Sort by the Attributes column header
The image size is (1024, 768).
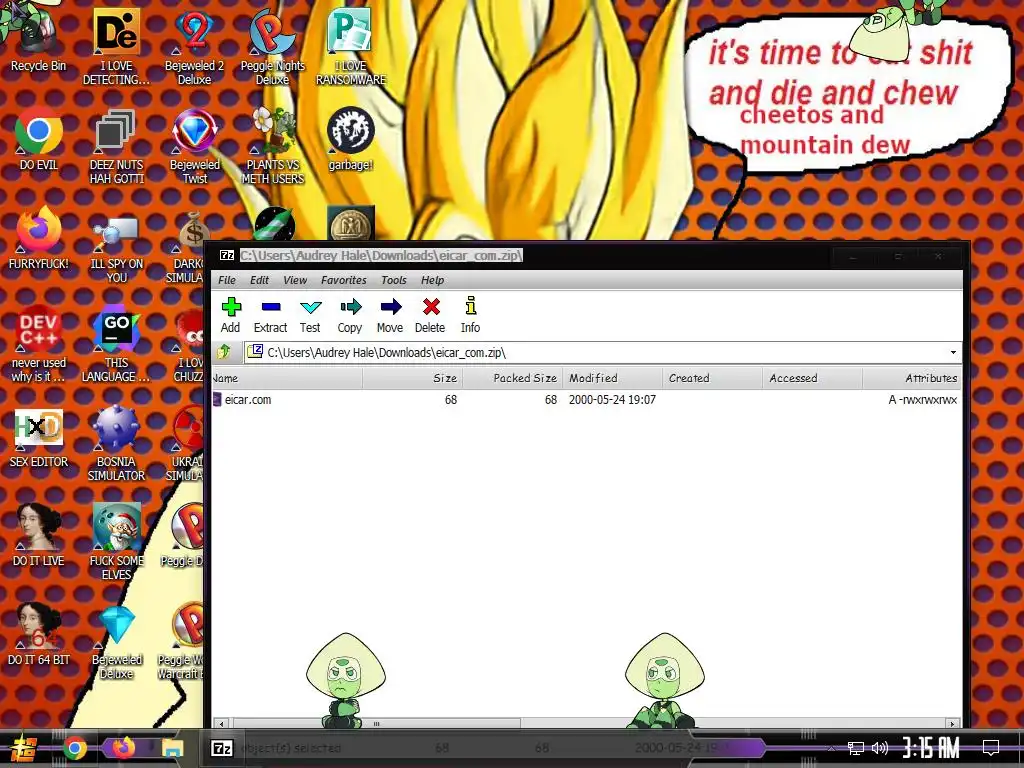[x=912, y=378]
